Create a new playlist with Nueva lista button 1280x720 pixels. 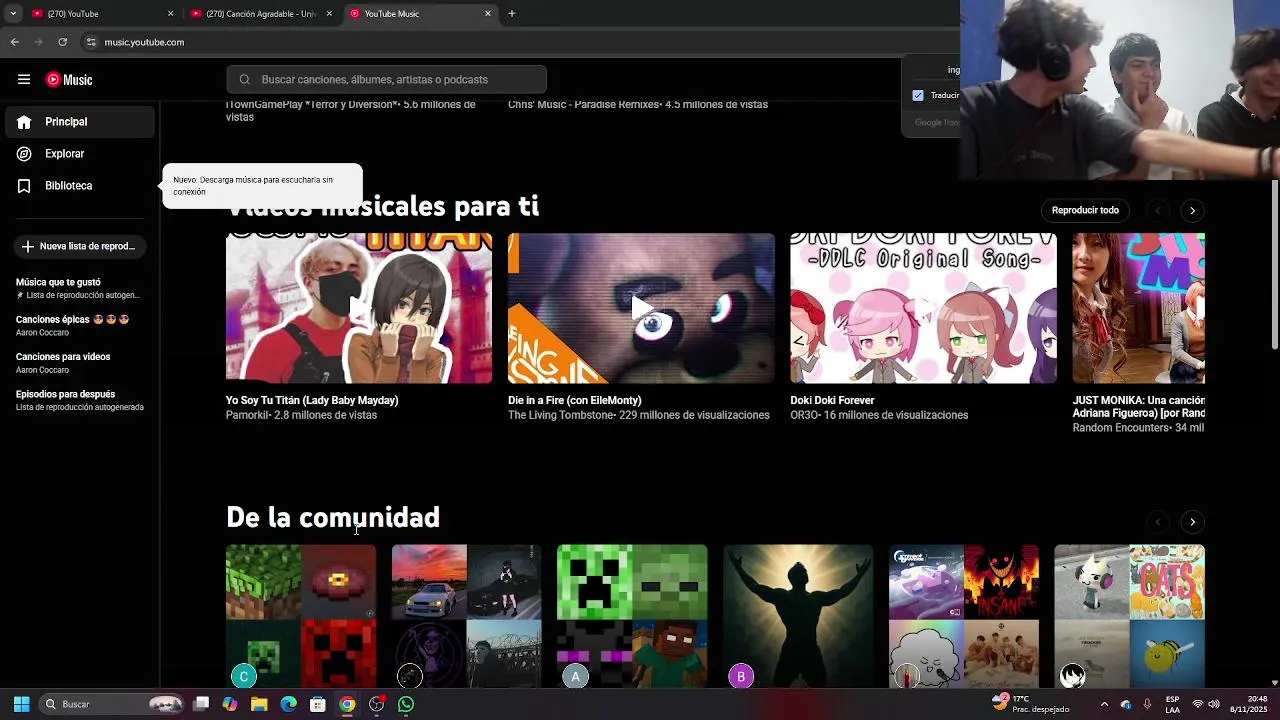[x=80, y=246]
